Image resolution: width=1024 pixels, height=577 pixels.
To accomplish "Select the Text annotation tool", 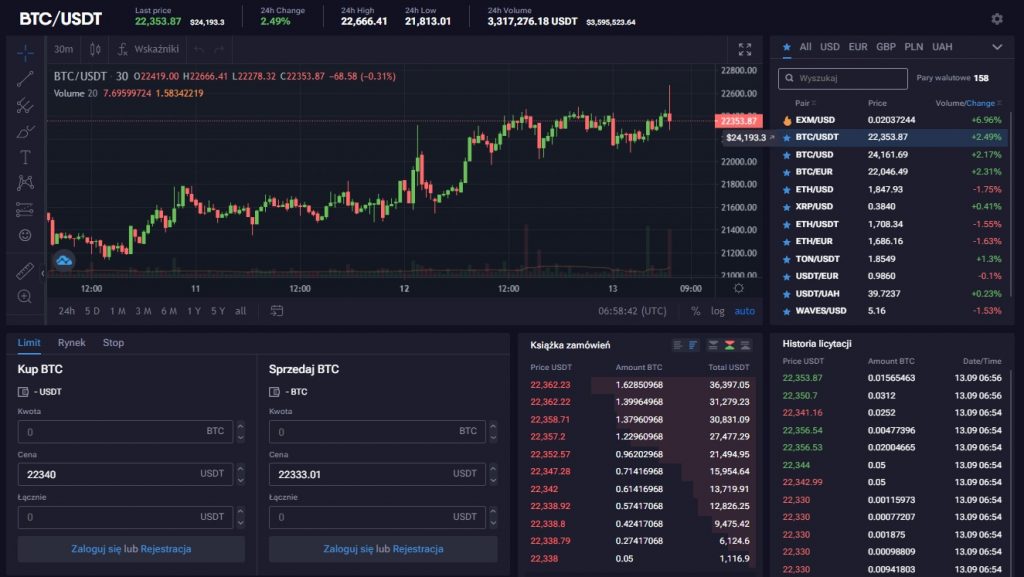I will tap(25, 157).
